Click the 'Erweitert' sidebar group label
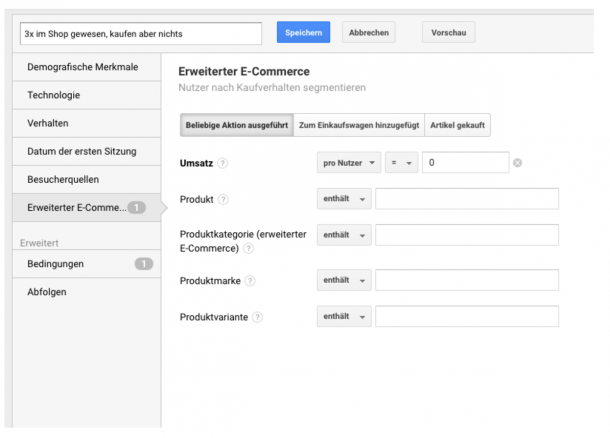The height and width of the screenshot is (438, 610). tap(39, 243)
